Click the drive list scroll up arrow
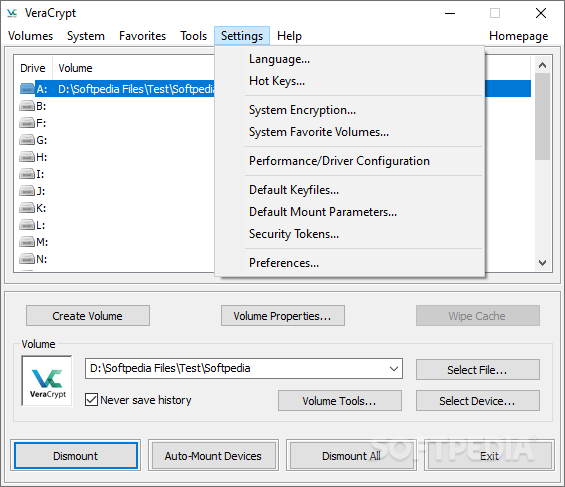The image size is (565, 487). 542,65
